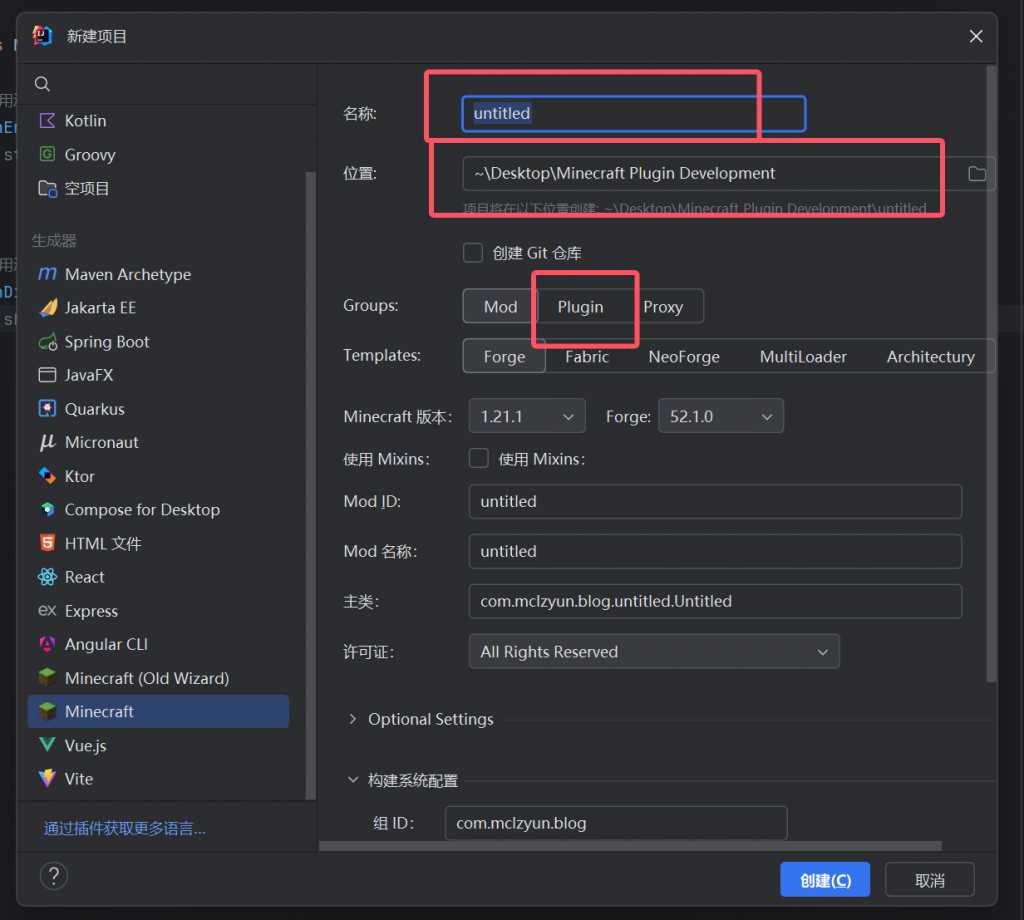1024x920 pixels.
Task: Select the Minecraft generator block icon
Action: pyautogui.click(x=47, y=711)
